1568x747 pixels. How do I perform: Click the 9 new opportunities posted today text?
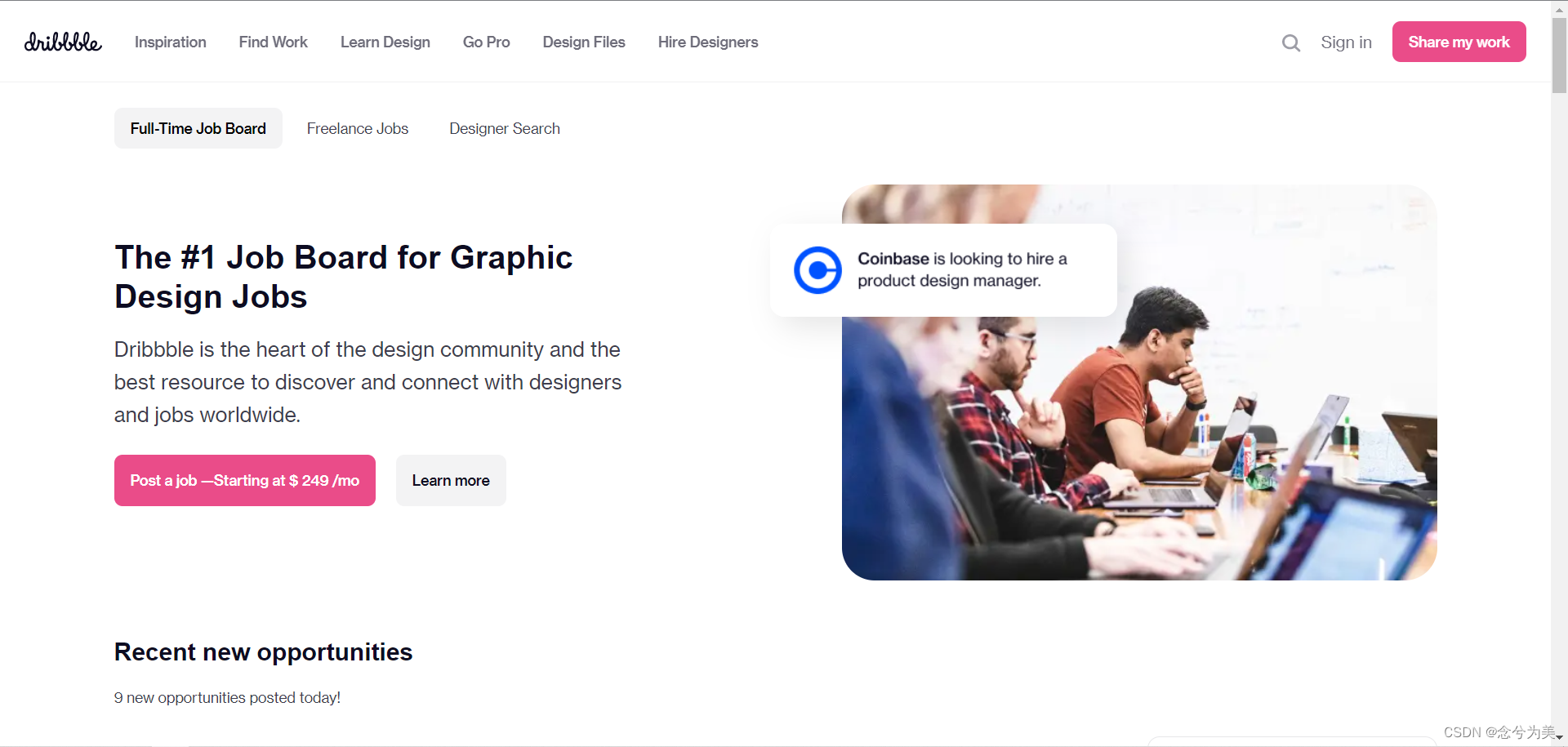click(x=227, y=697)
